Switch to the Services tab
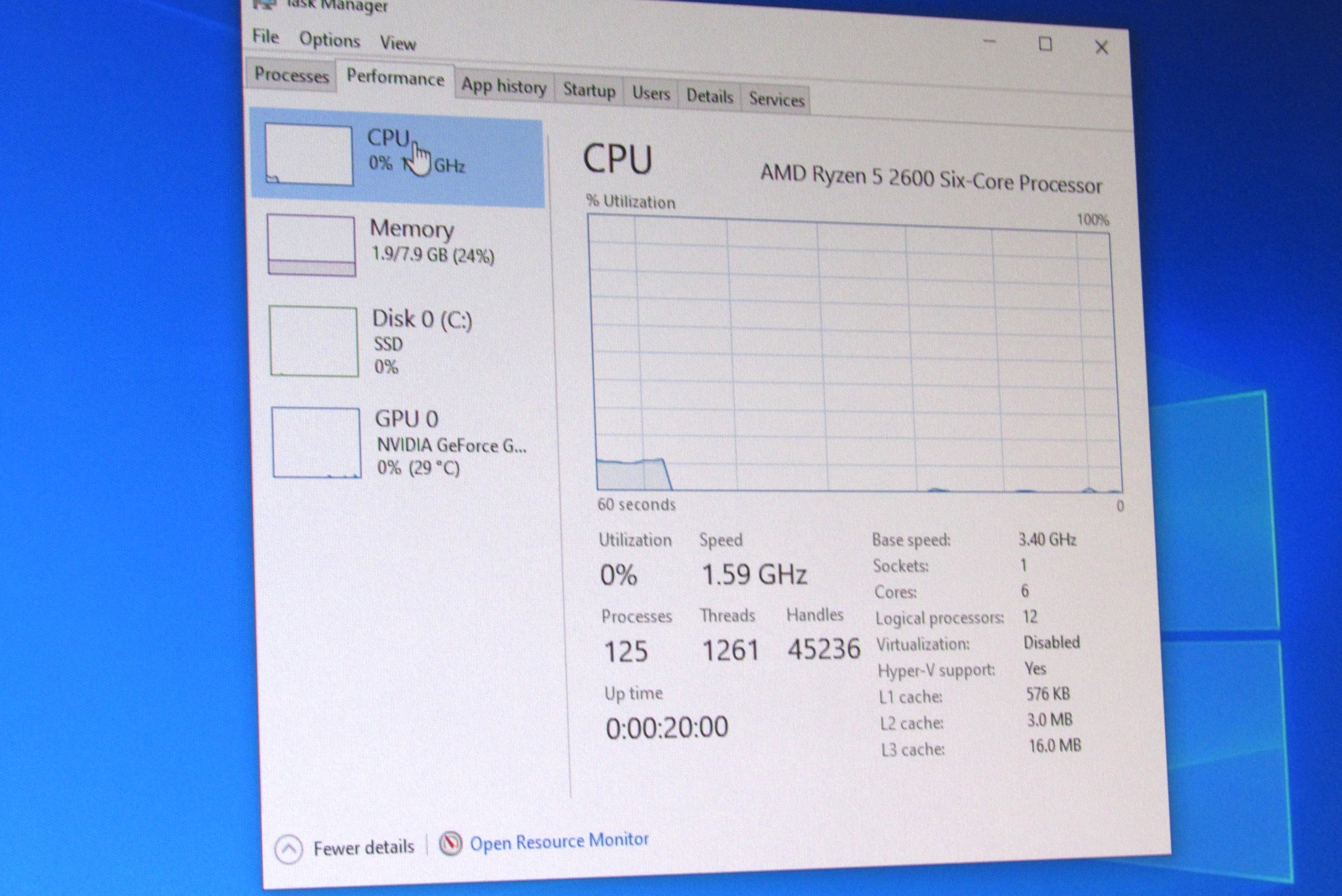Screen dimensions: 1342x896 [776, 100]
